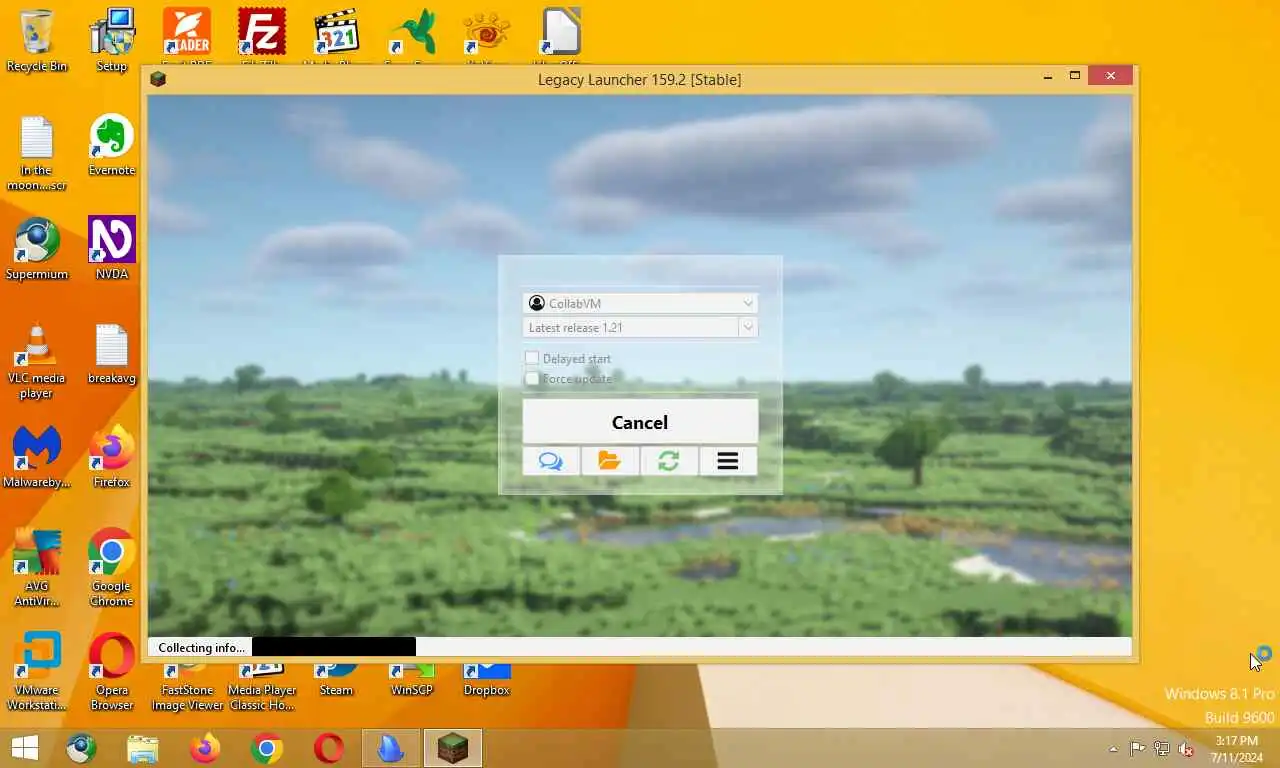
Task: Close the Legacy Launcher window
Action: [1110, 76]
